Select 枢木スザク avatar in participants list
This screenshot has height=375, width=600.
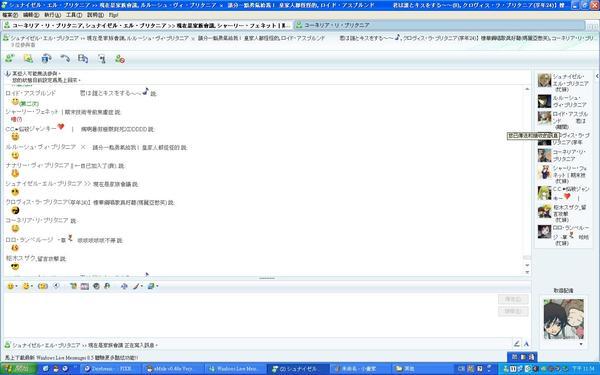coord(544,211)
